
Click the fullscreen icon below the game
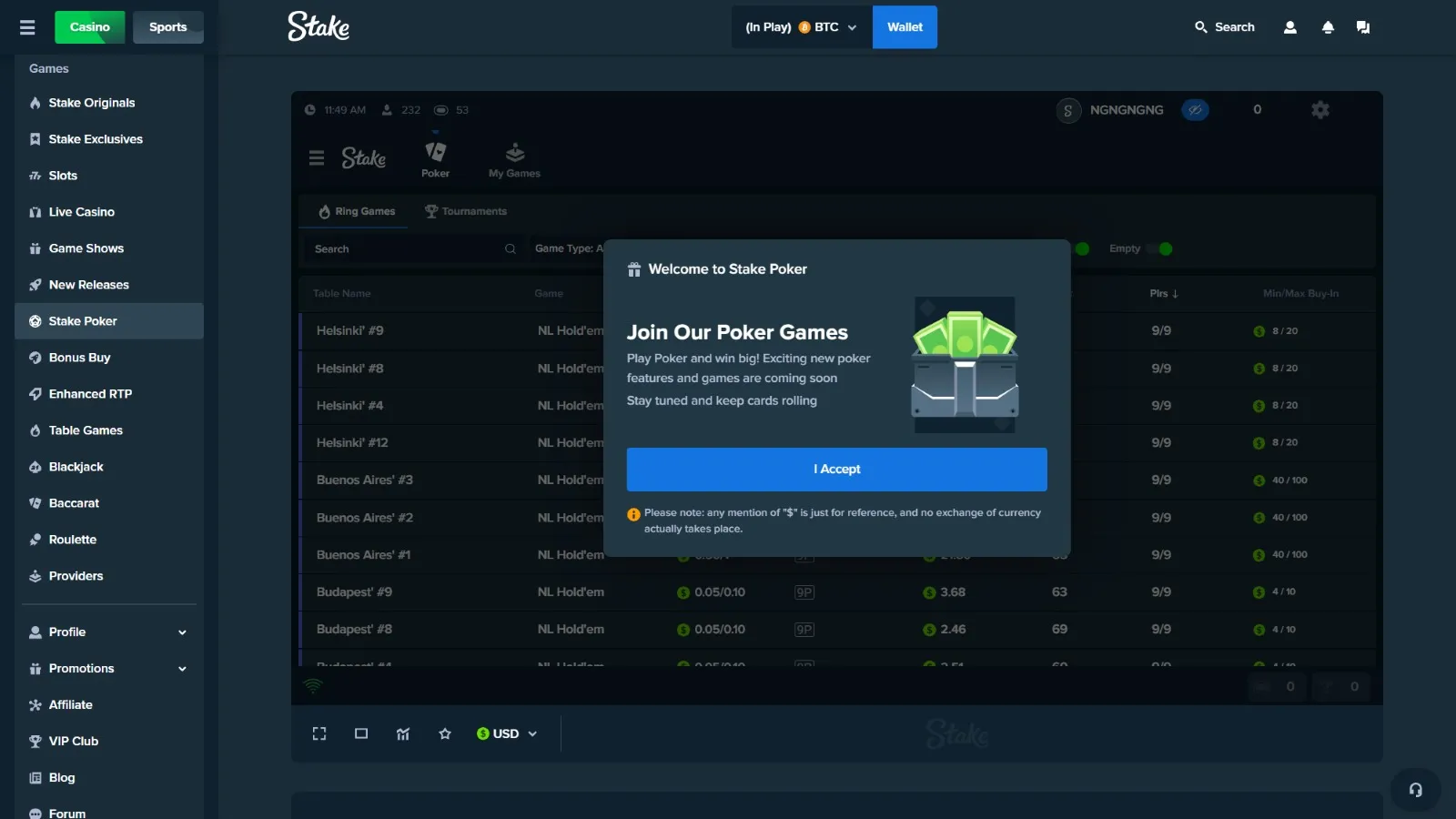tap(319, 733)
